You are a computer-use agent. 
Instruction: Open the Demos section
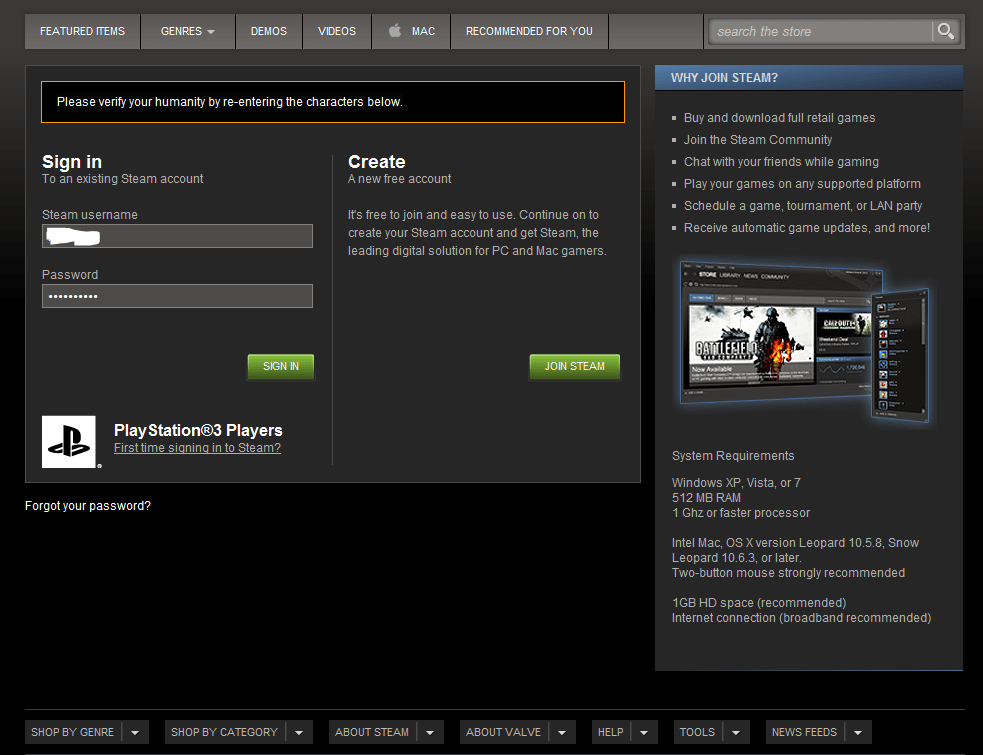(268, 31)
